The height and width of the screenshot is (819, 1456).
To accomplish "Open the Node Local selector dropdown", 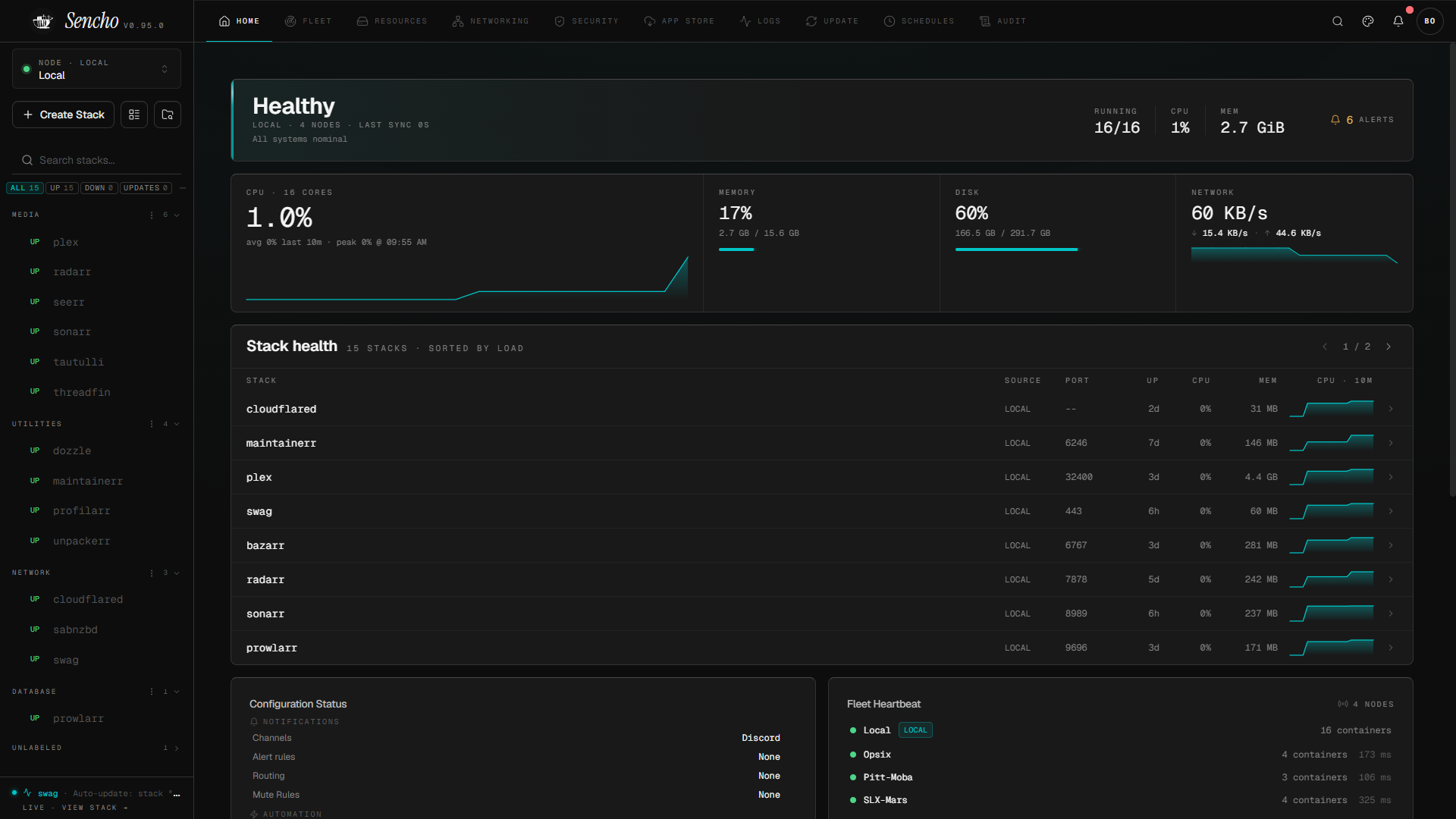I will [x=96, y=69].
